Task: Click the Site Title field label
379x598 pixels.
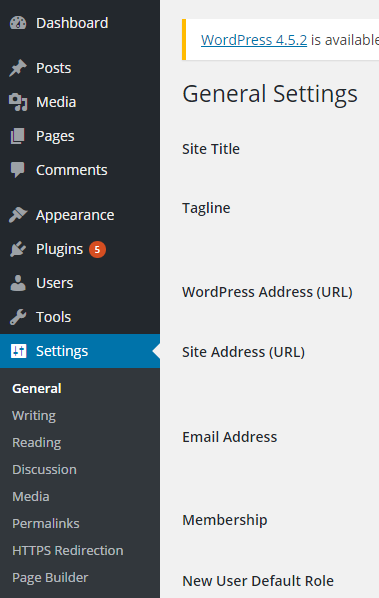Action: 211,149
